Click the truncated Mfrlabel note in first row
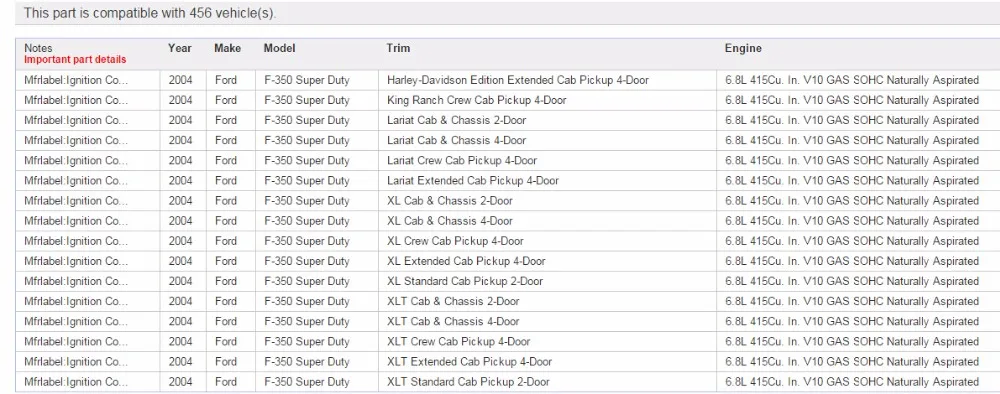 76,80
